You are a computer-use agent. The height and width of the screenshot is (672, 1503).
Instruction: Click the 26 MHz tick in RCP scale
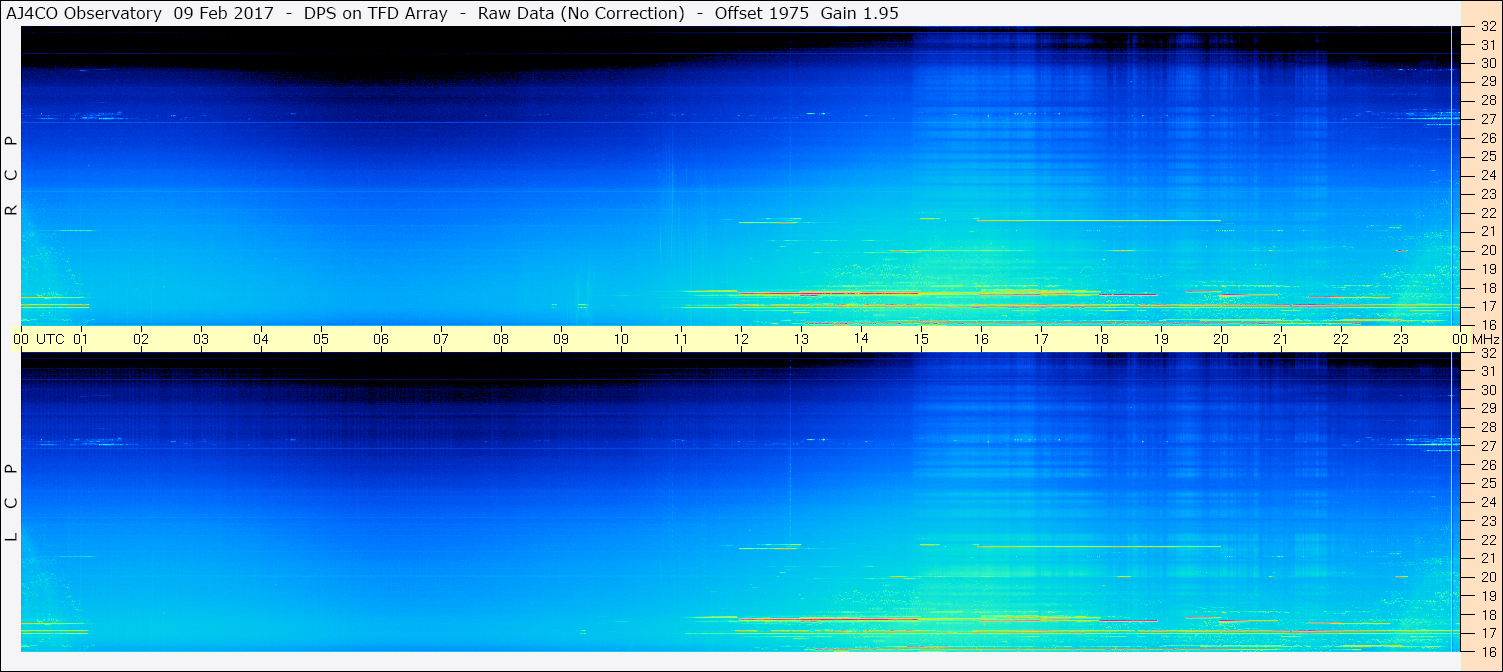click(1487, 138)
